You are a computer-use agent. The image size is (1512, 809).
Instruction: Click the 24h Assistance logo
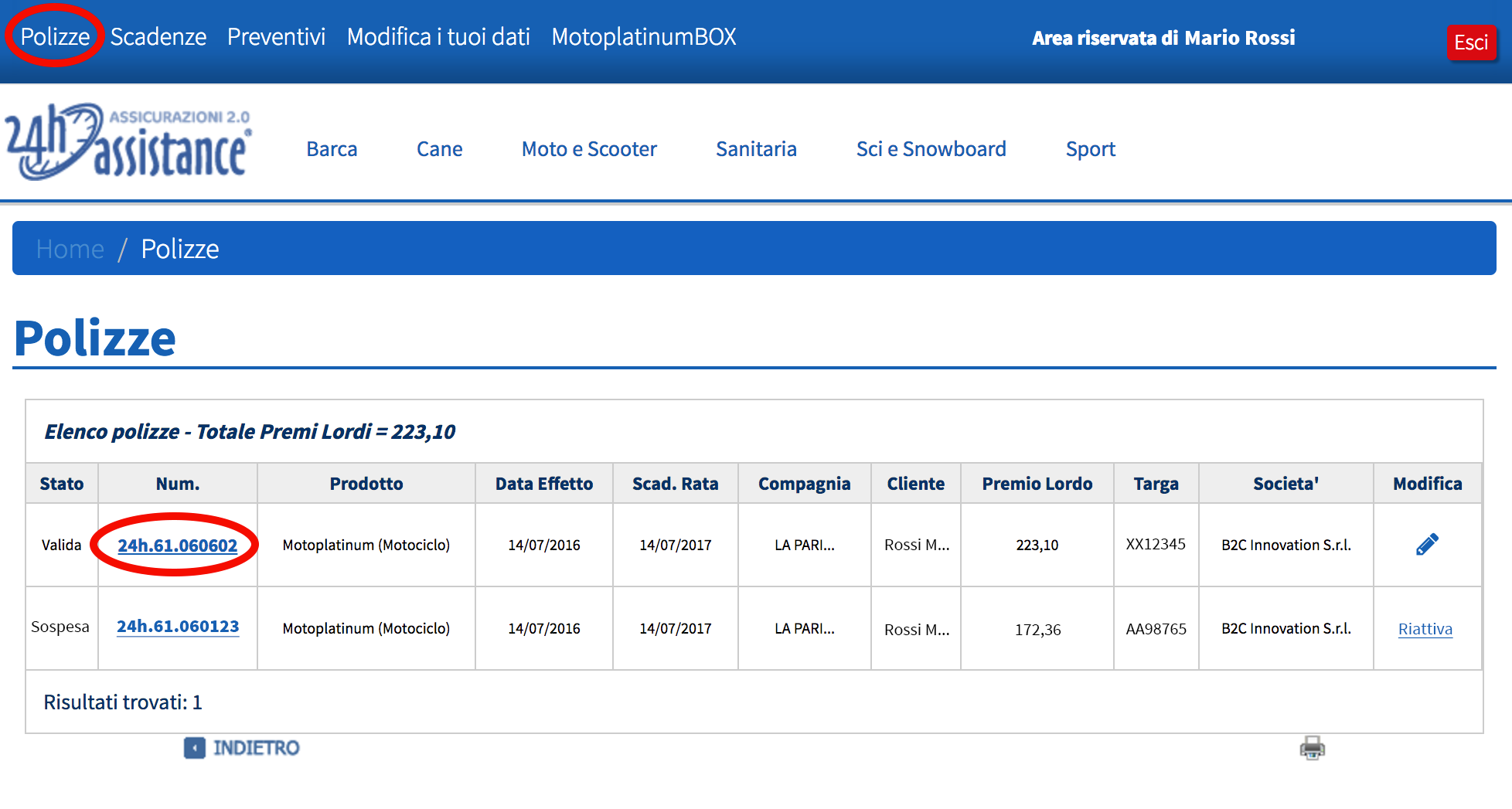coord(128,141)
